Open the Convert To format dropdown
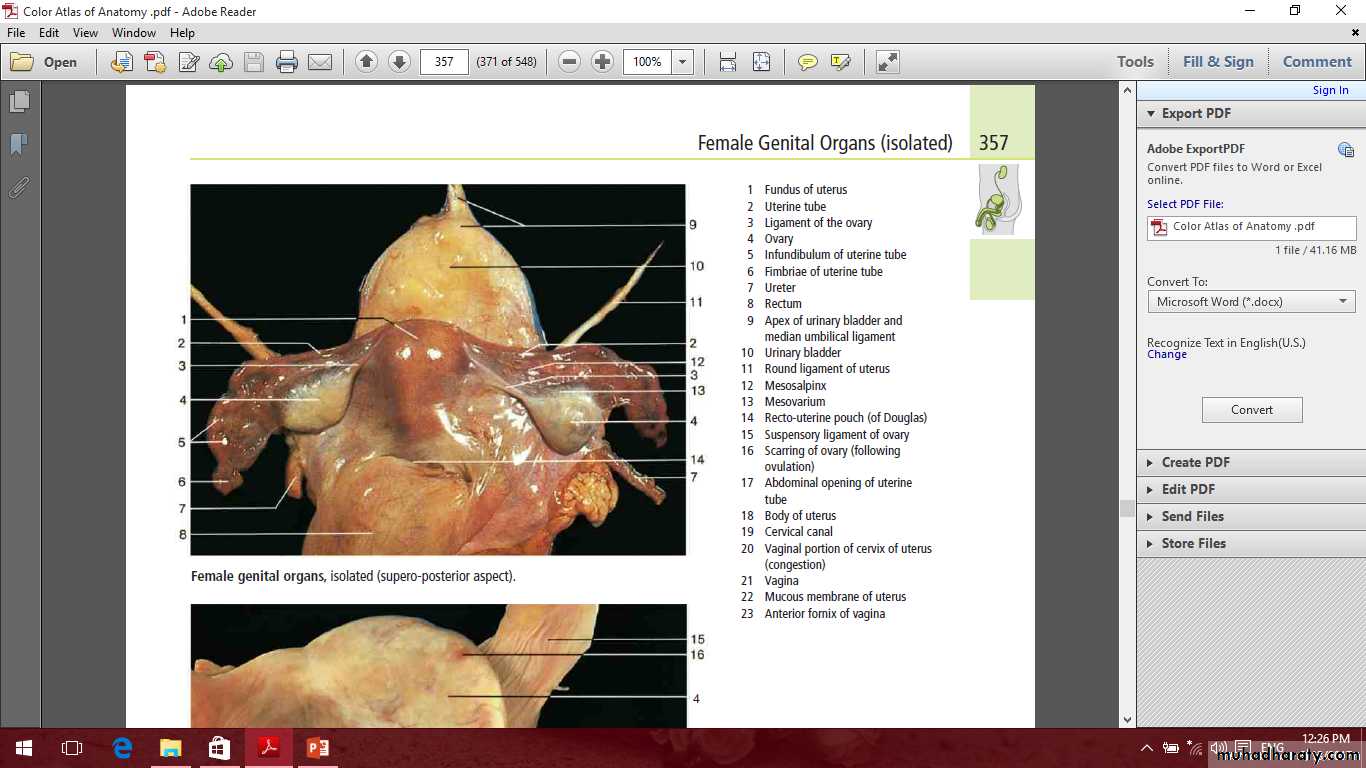 point(1251,301)
